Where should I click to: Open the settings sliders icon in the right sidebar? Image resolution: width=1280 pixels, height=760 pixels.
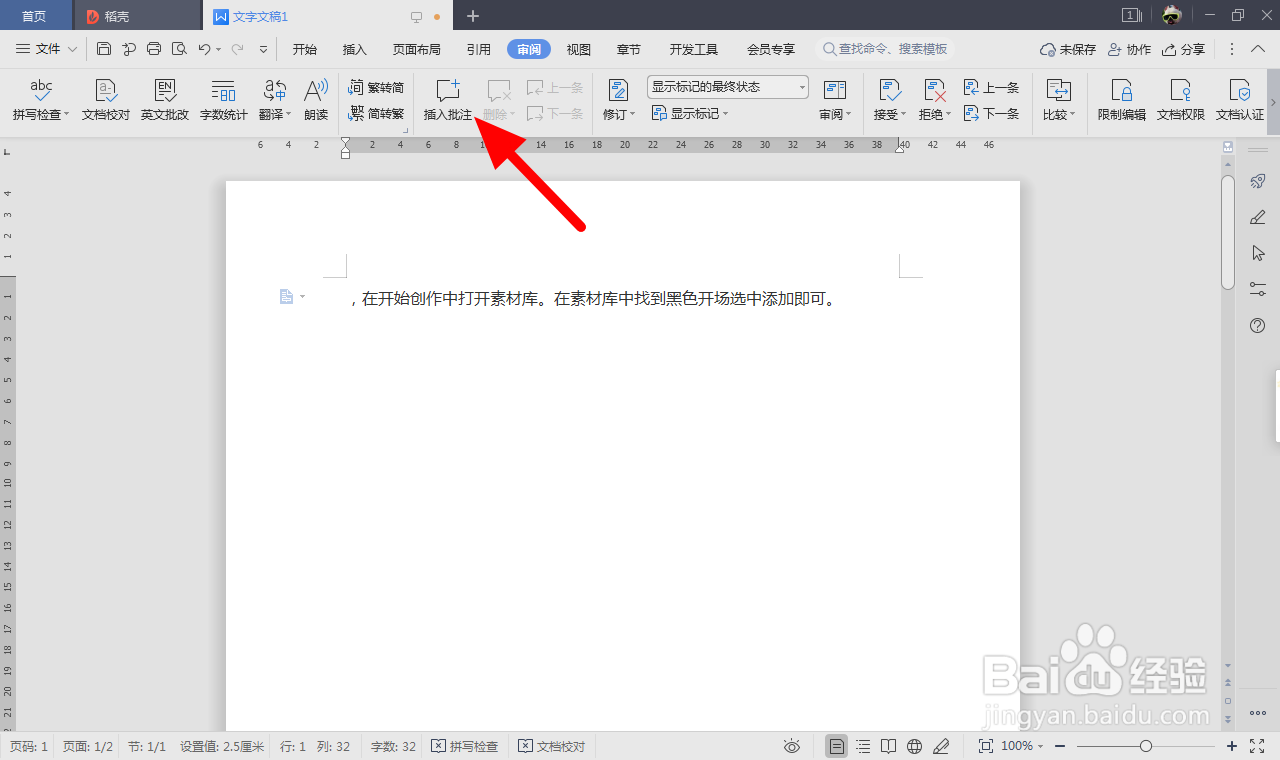tap(1258, 289)
